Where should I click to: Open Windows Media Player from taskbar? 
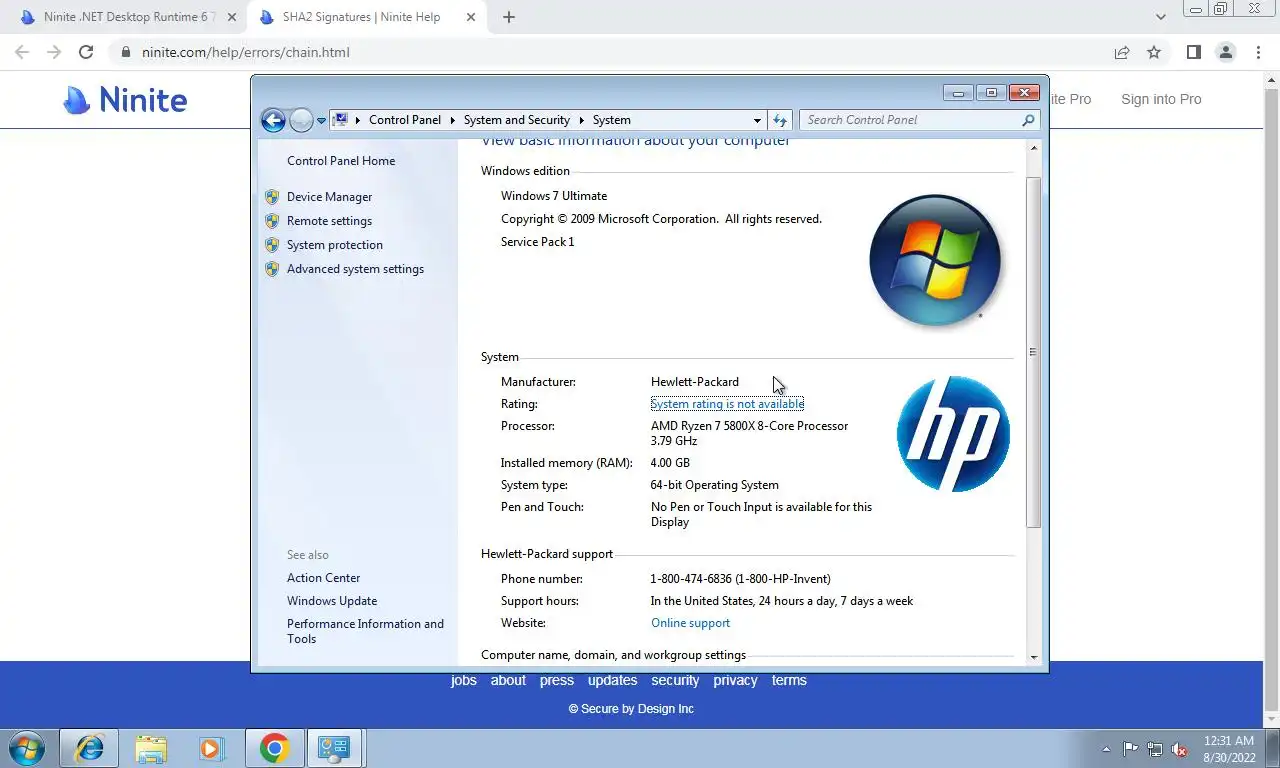tap(212, 748)
